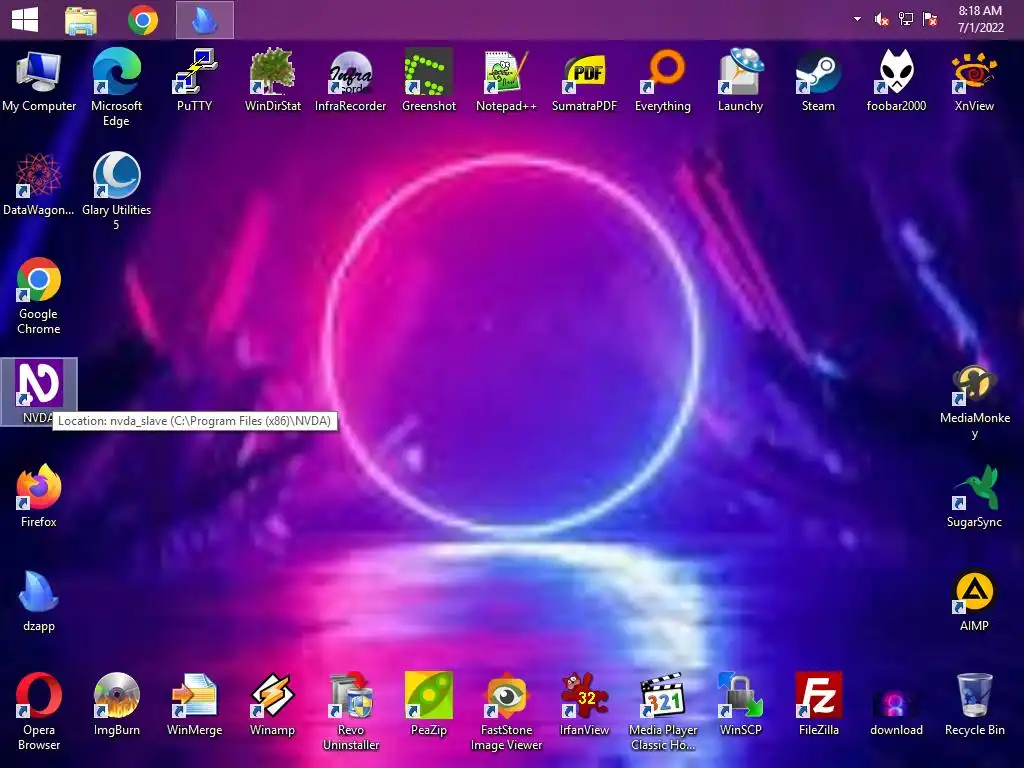Select the Steam shortcut
Image resolution: width=1024 pixels, height=768 pixels.
point(818,80)
